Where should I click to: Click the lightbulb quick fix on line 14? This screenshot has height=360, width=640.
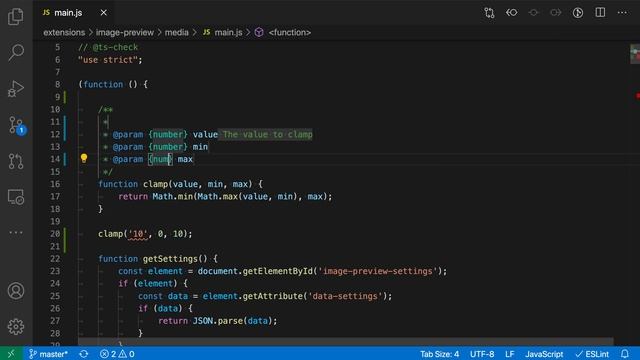84,158
